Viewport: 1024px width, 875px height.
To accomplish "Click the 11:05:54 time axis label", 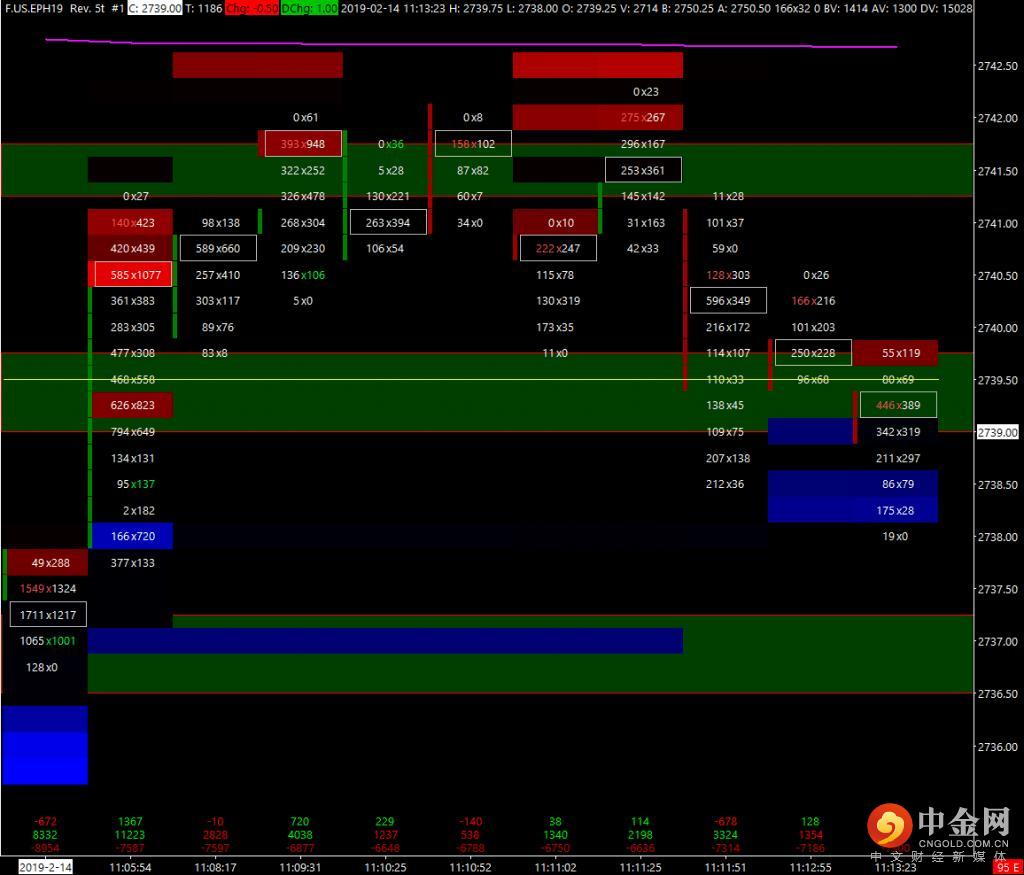I will tap(130, 867).
